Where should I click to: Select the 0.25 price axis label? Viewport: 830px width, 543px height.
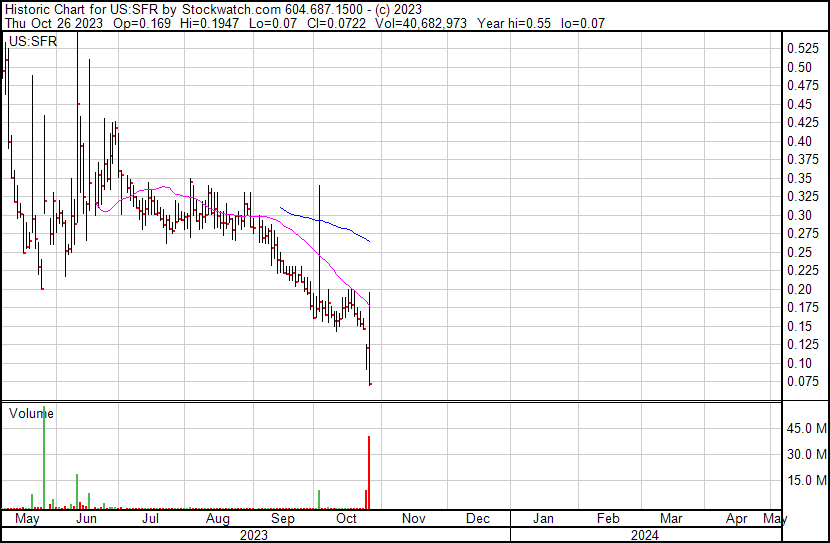coord(799,252)
